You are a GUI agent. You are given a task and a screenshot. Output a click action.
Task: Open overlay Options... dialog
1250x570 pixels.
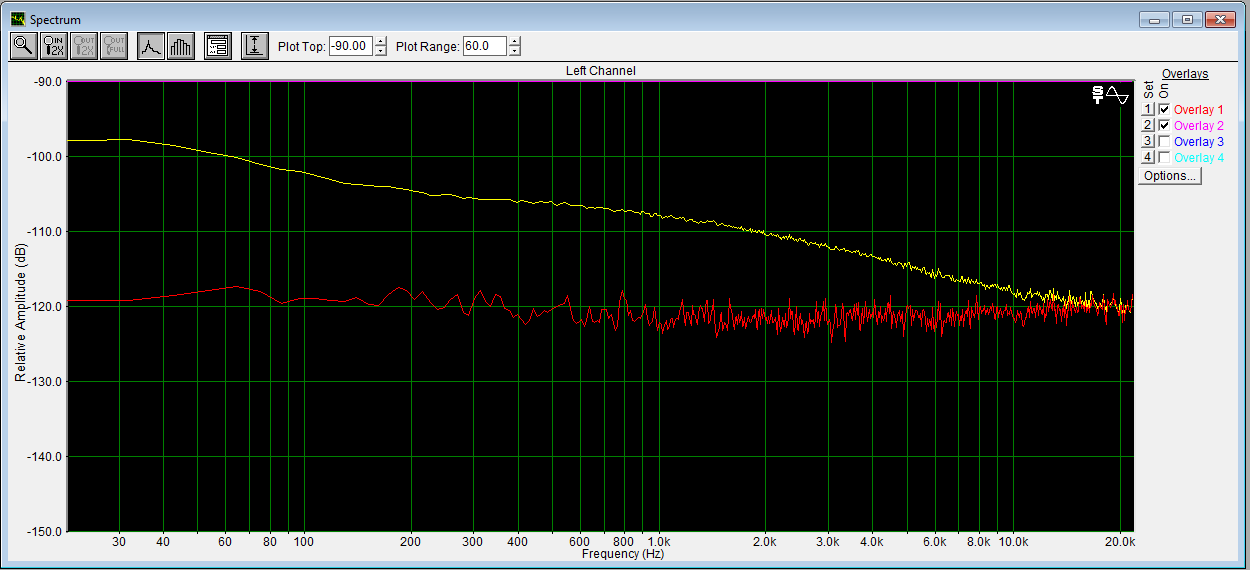(1170, 175)
